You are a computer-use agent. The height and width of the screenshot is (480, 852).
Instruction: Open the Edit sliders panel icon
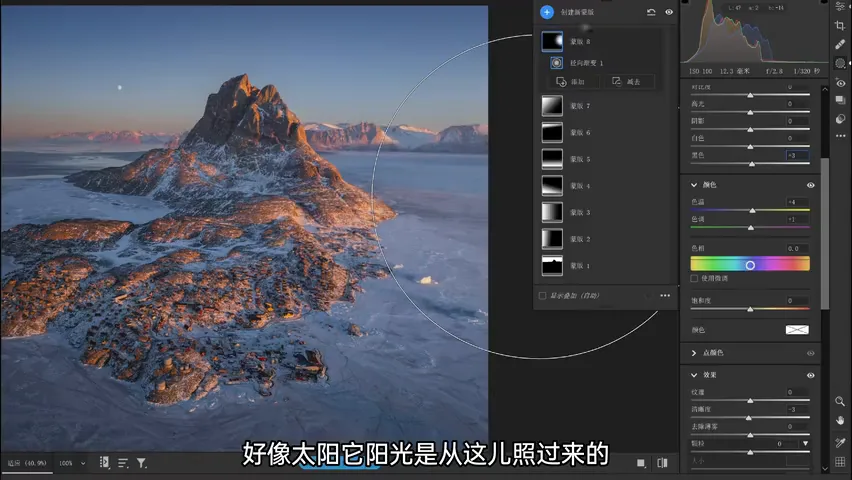840,7
